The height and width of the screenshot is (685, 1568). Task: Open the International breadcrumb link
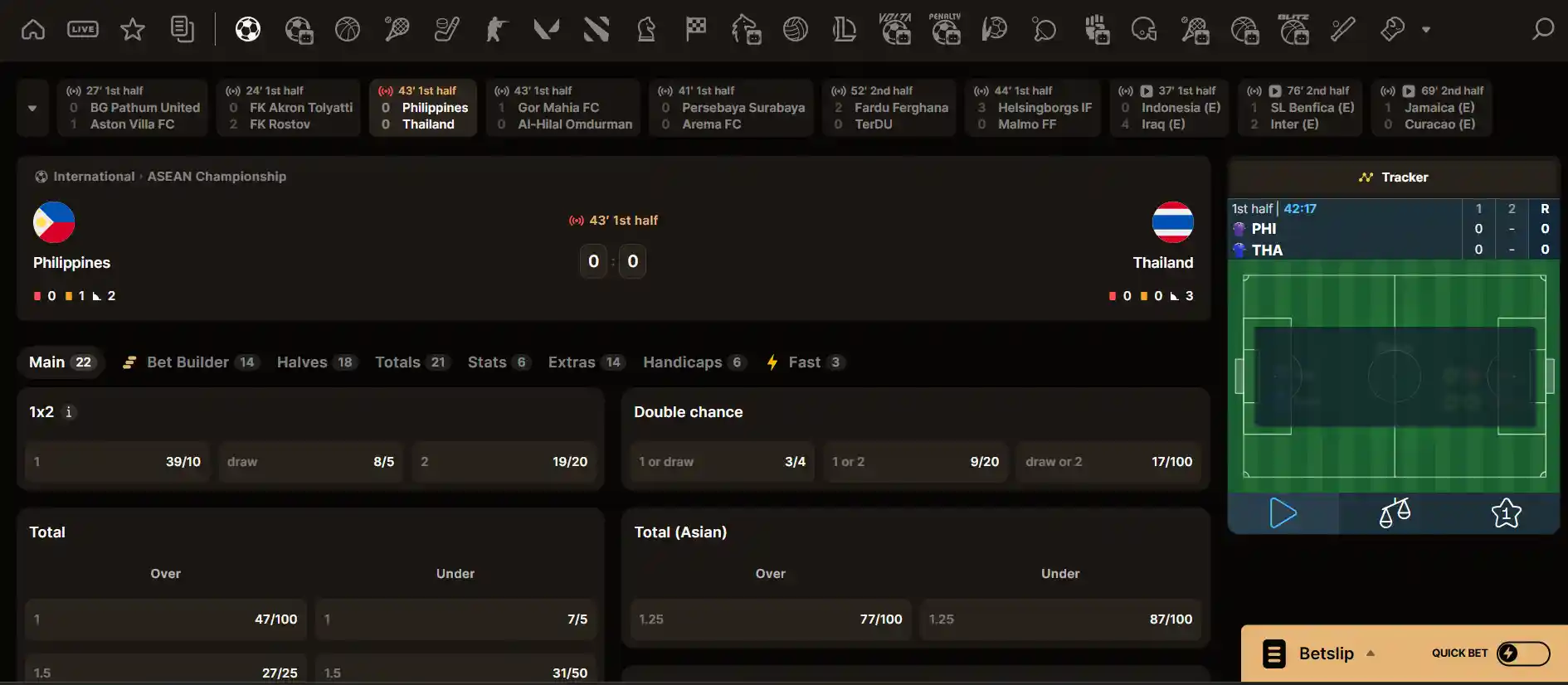tap(94, 177)
